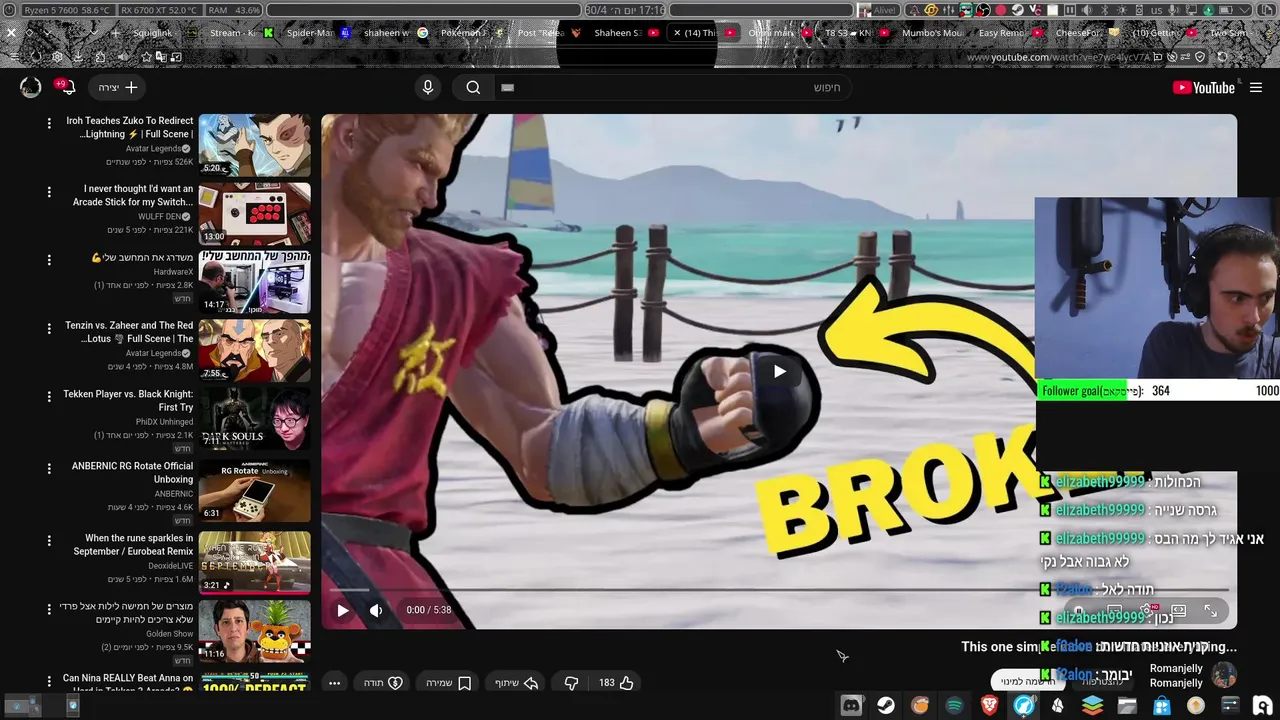This screenshot has height=720, width=1280.
Task: Open options menu for ANBERNIC RG Rotate video
Action: pyautogui.click(x=49, y=468)
